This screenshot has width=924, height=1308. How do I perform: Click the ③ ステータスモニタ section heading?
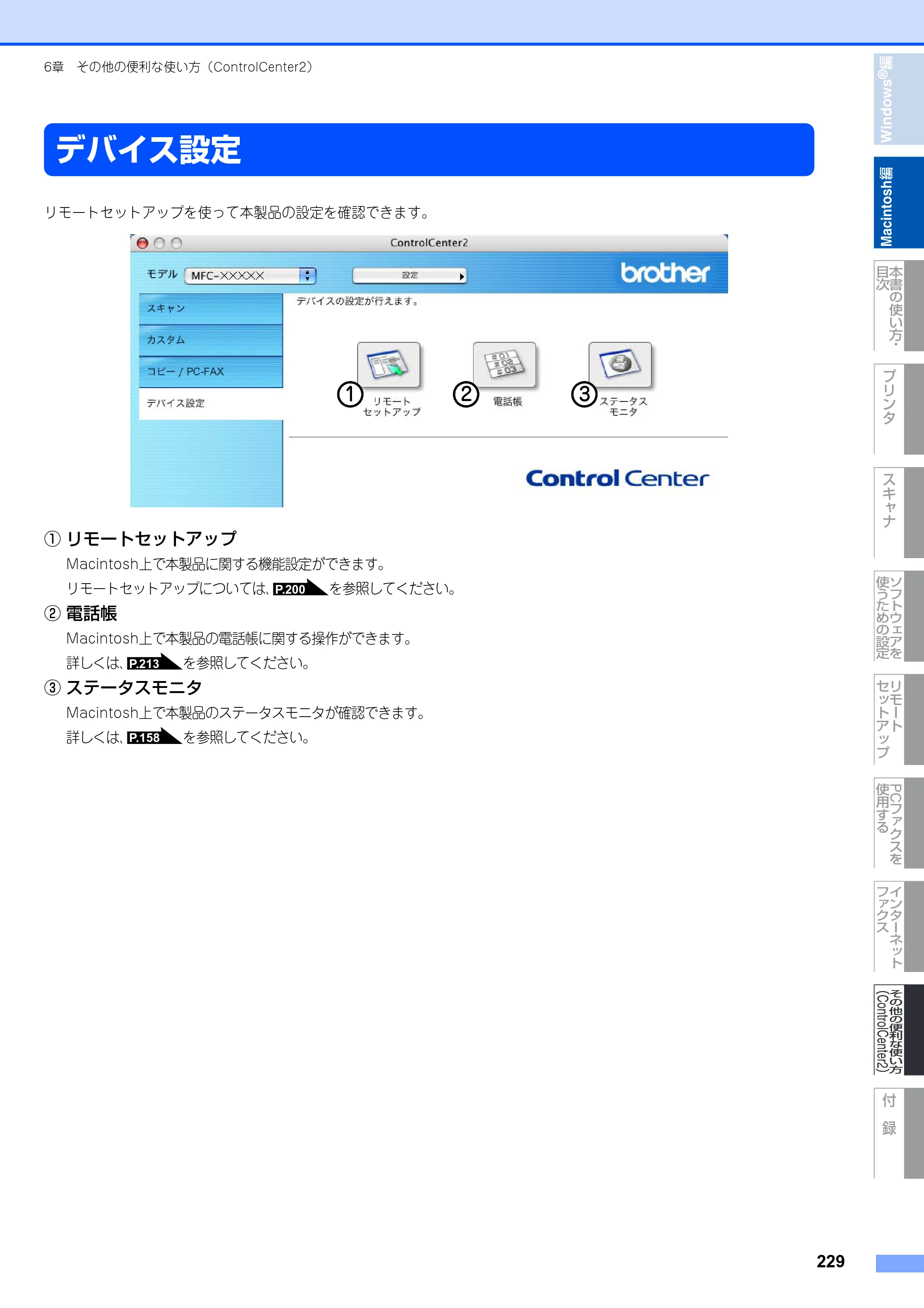[x=123, y=687]
